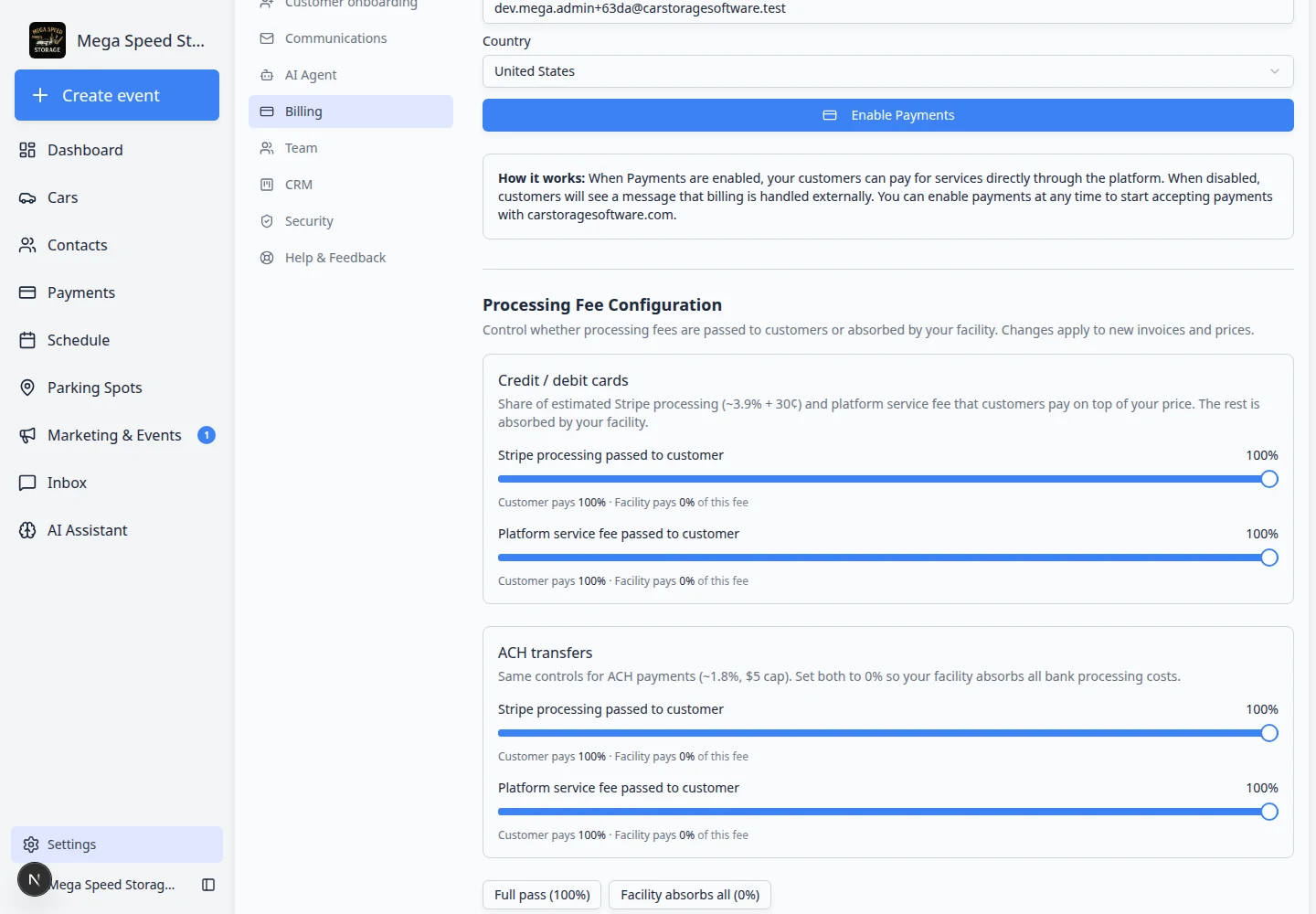Open the Inbox
Screen dimensions: 1316x914
(117, 483)
